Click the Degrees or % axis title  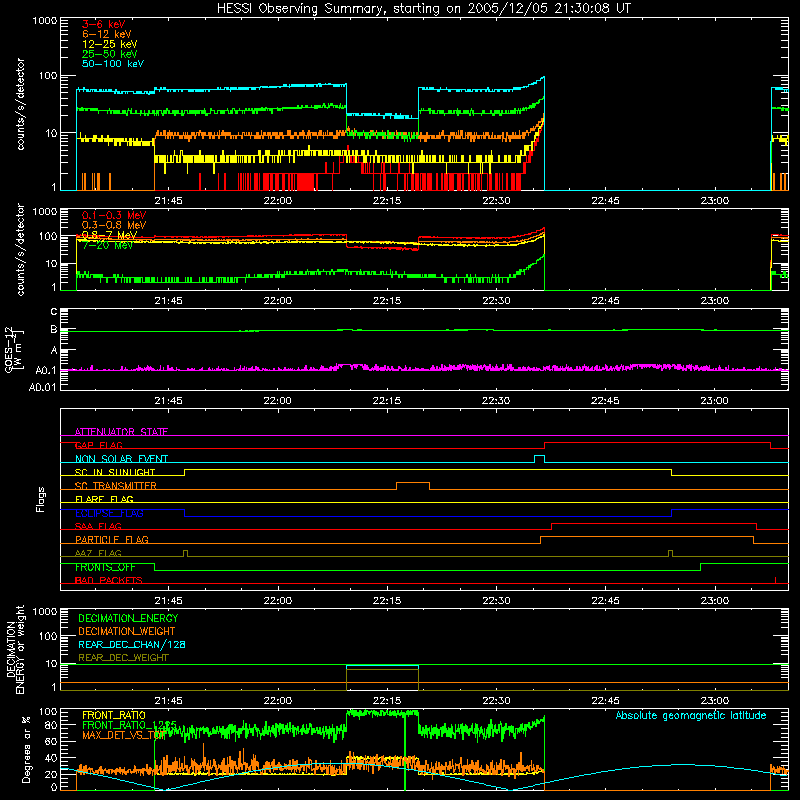(26, 749)
